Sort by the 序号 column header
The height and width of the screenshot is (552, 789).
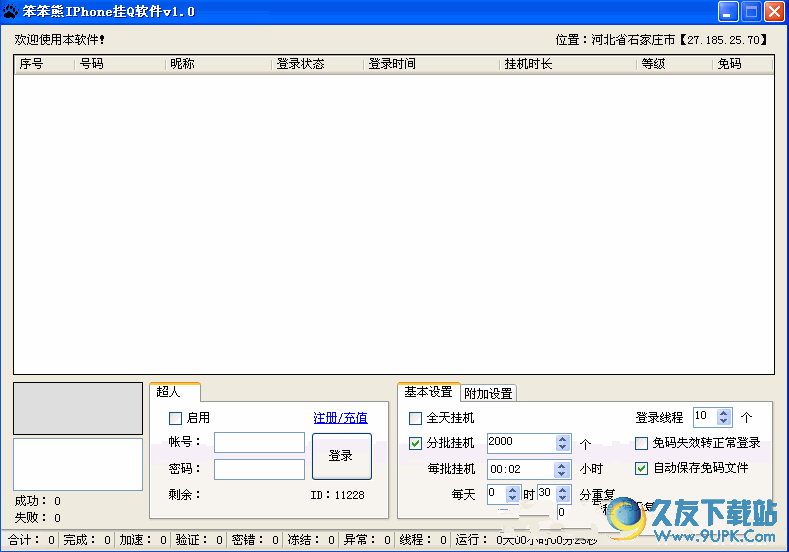45,64
